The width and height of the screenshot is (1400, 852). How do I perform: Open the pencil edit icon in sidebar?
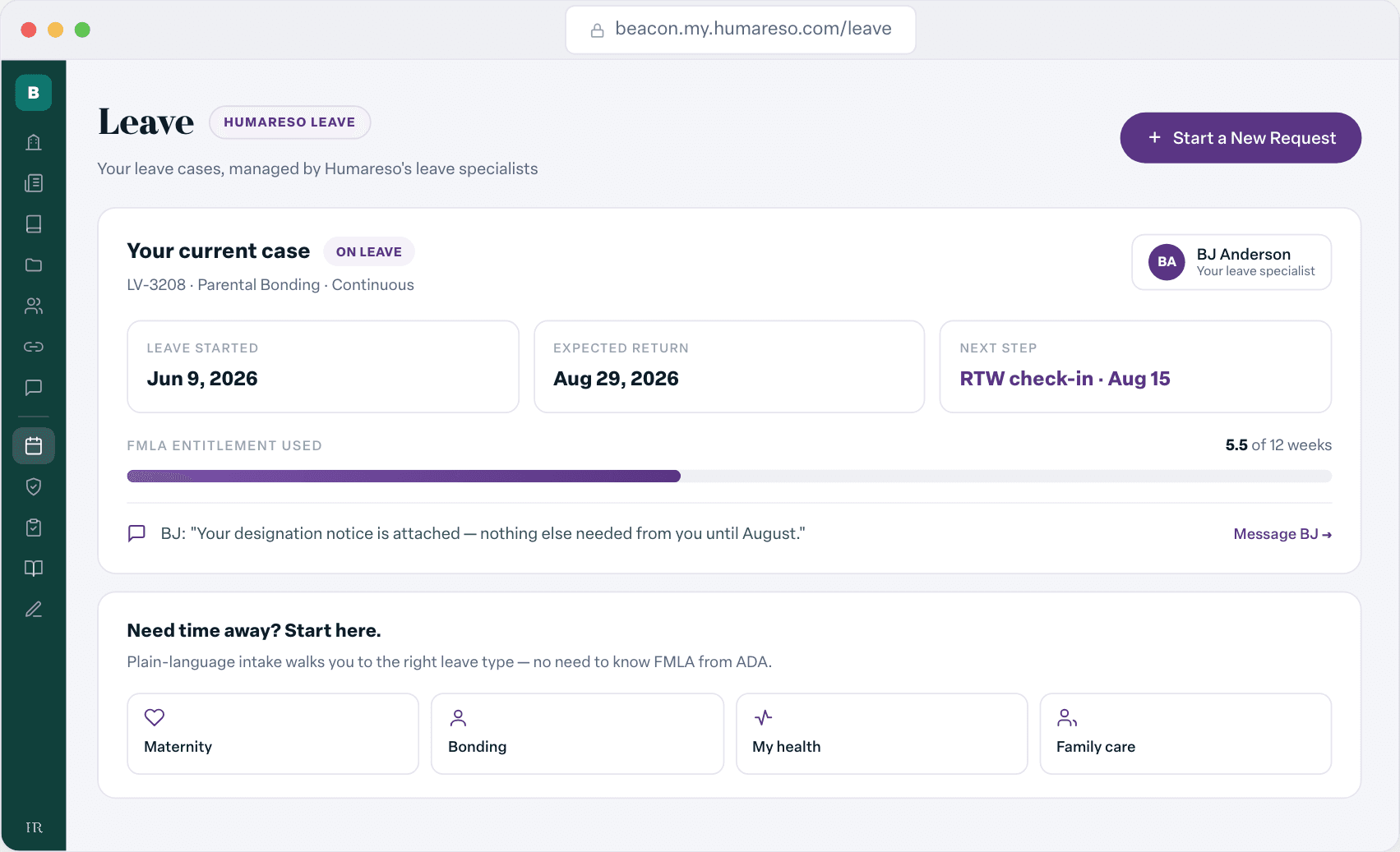[34, 610]
